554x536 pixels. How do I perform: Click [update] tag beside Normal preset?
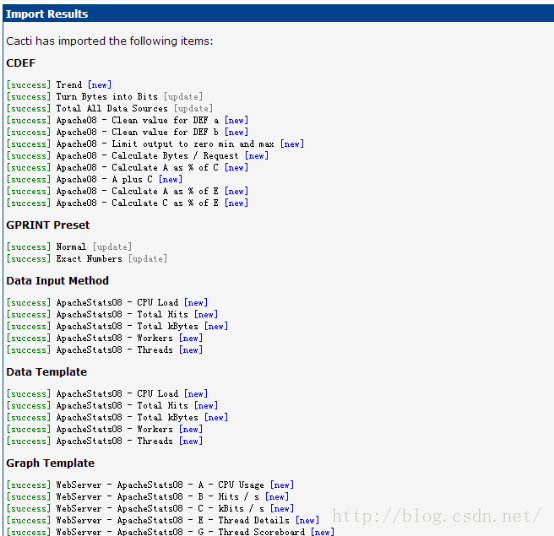(x=112, y=247)
